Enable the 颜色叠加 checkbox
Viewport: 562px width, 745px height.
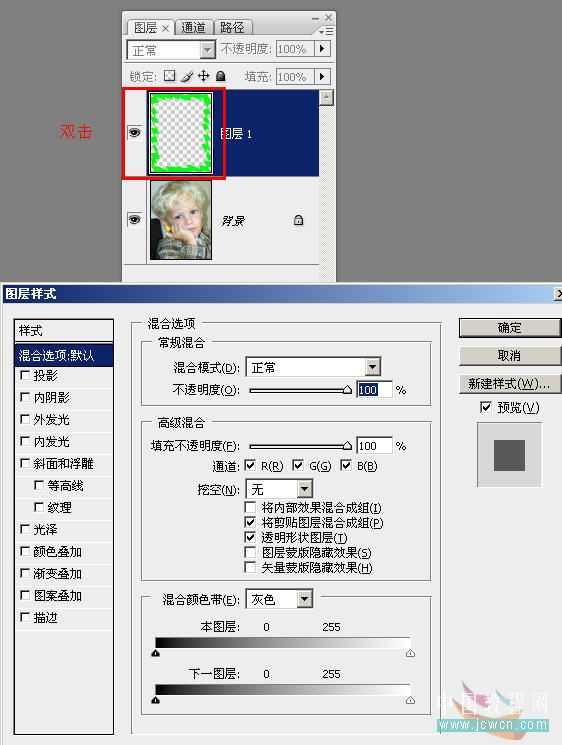tap(25, 551)
